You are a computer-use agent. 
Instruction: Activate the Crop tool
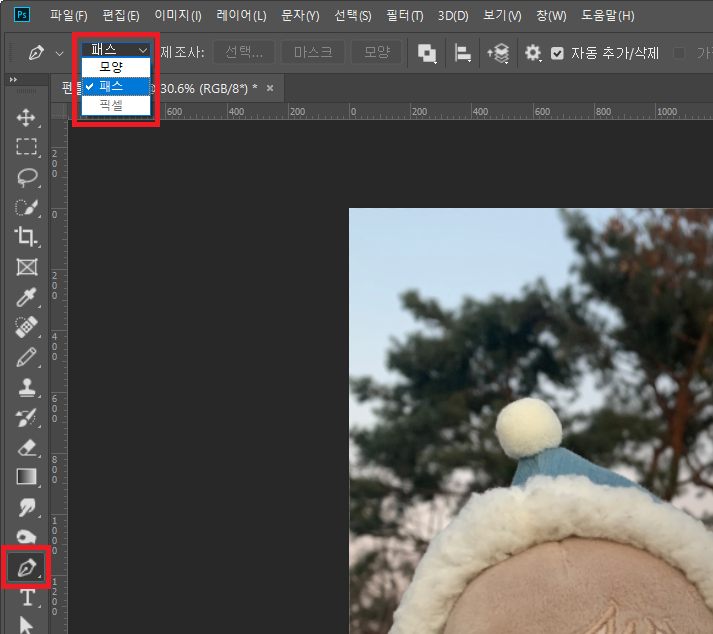click(x=26, y=237)
